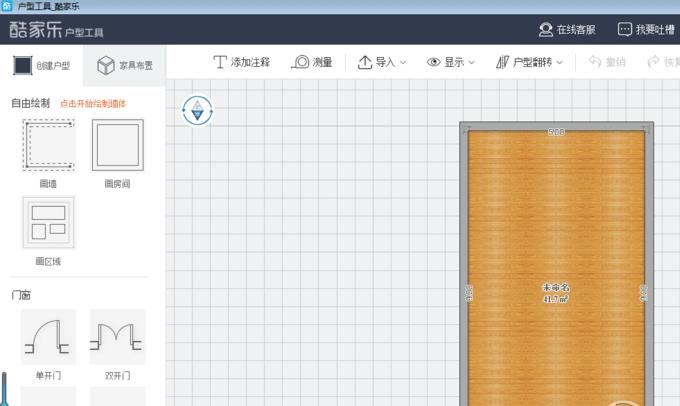The height and width of the screenshot is (406, 680).
Task: Select the 画房间 draw room tool
Action: click(118, 145)
